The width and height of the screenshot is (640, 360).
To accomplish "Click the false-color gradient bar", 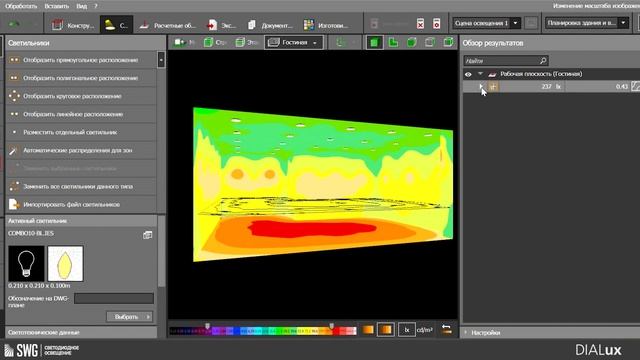I will [x=263, y=331].
